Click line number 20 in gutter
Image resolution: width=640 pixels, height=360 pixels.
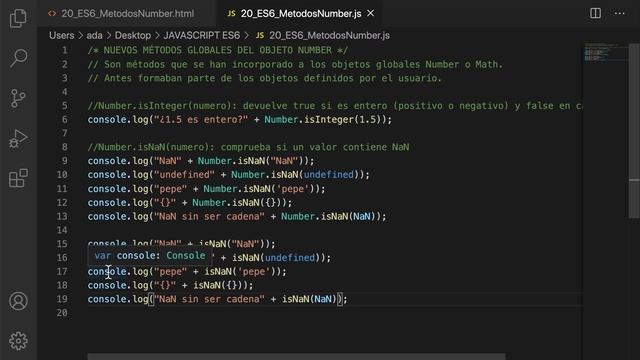point(62,313)
